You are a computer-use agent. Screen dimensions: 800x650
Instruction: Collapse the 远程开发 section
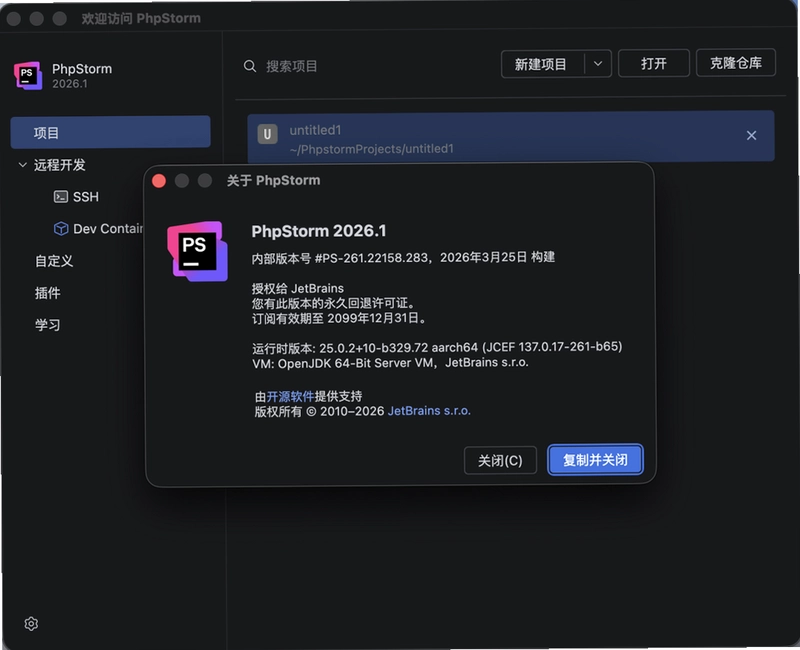tap(22, 165)
